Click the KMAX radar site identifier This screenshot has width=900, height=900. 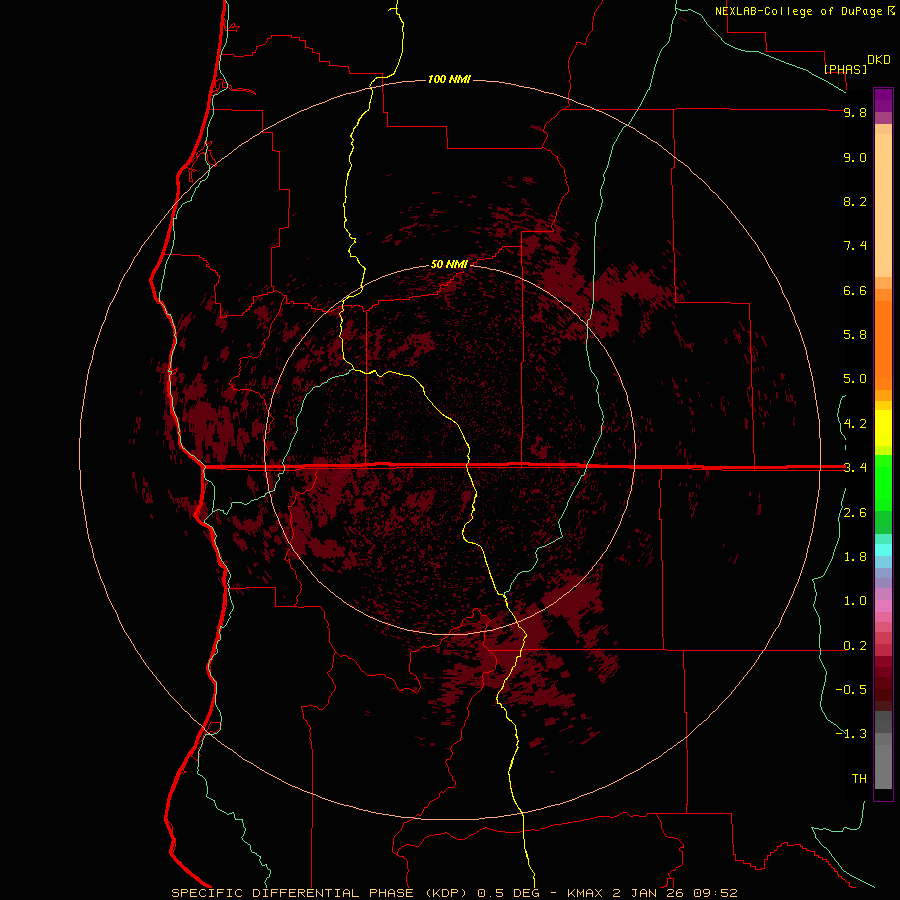(585, 893)
